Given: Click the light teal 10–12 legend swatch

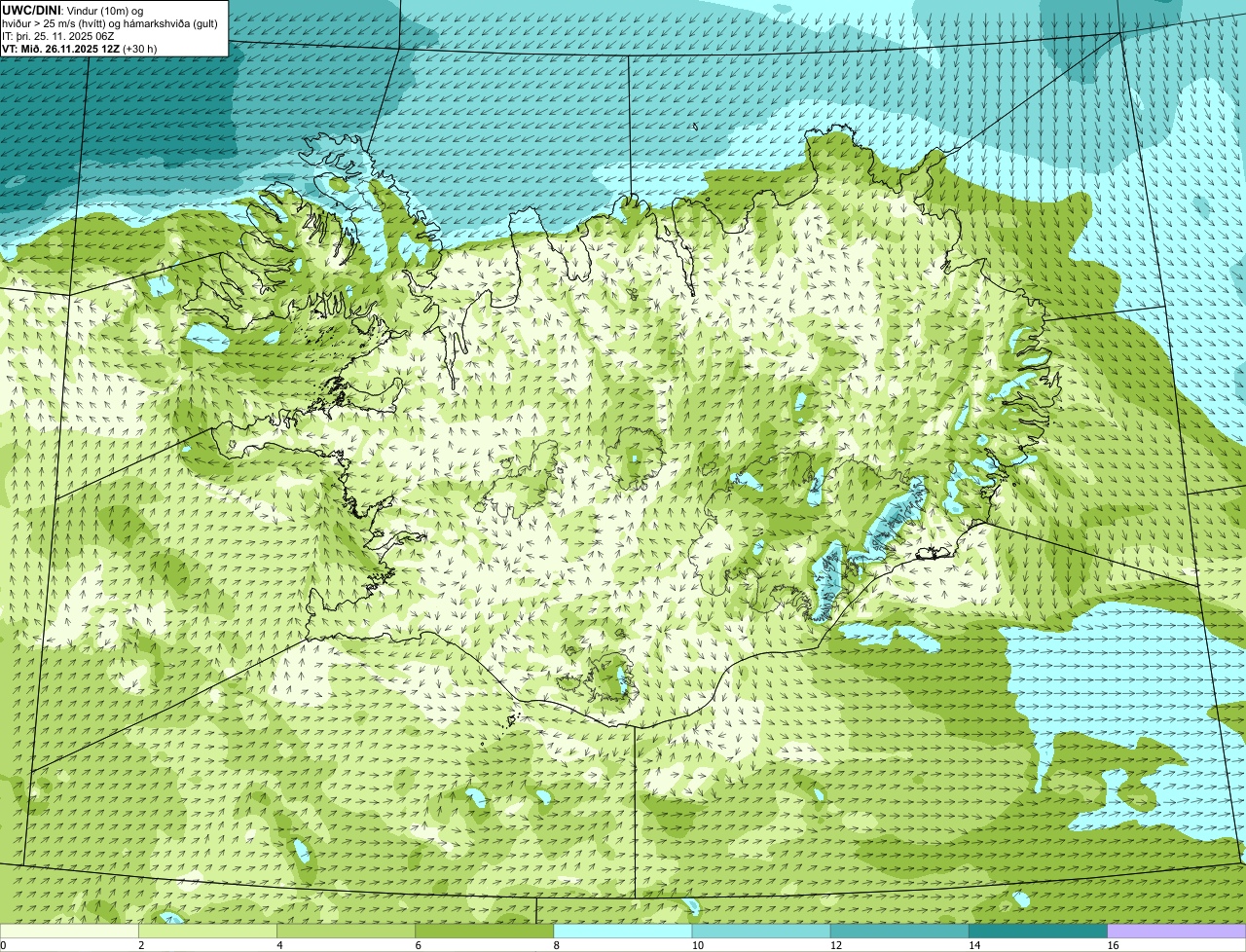Looking at the screenshot, I should pos(761,931).
